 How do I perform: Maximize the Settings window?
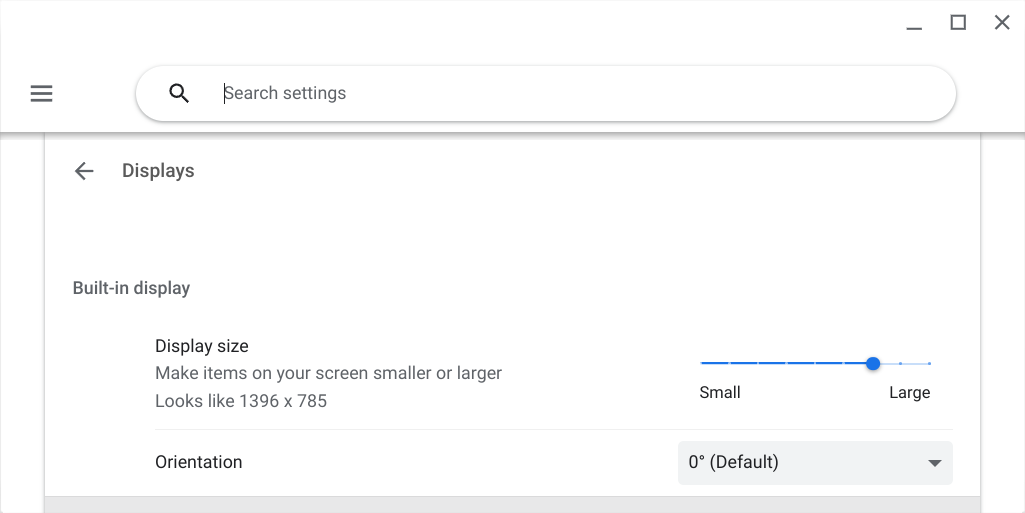[x=958, y=23]
